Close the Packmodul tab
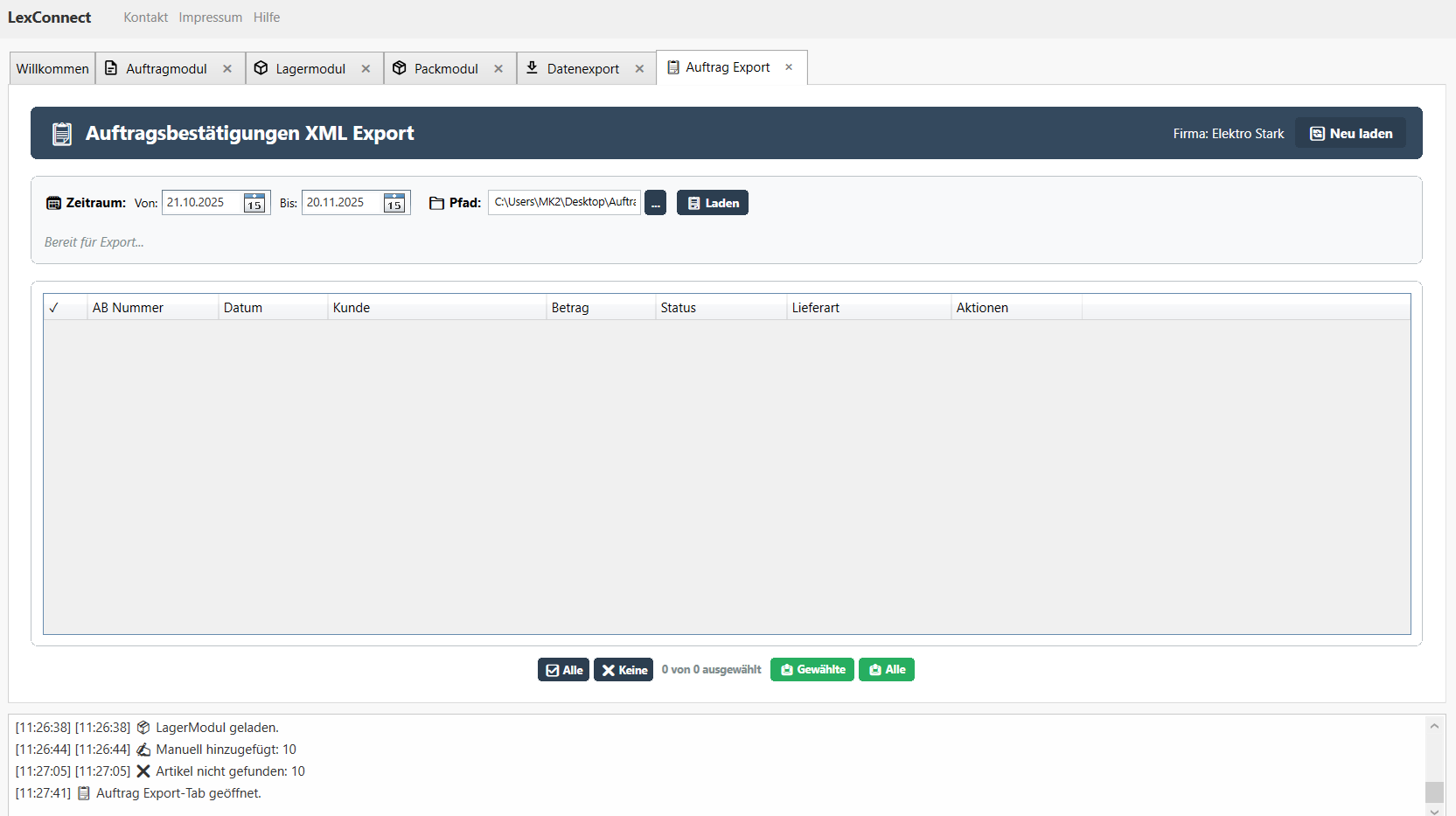 point(499,67)
